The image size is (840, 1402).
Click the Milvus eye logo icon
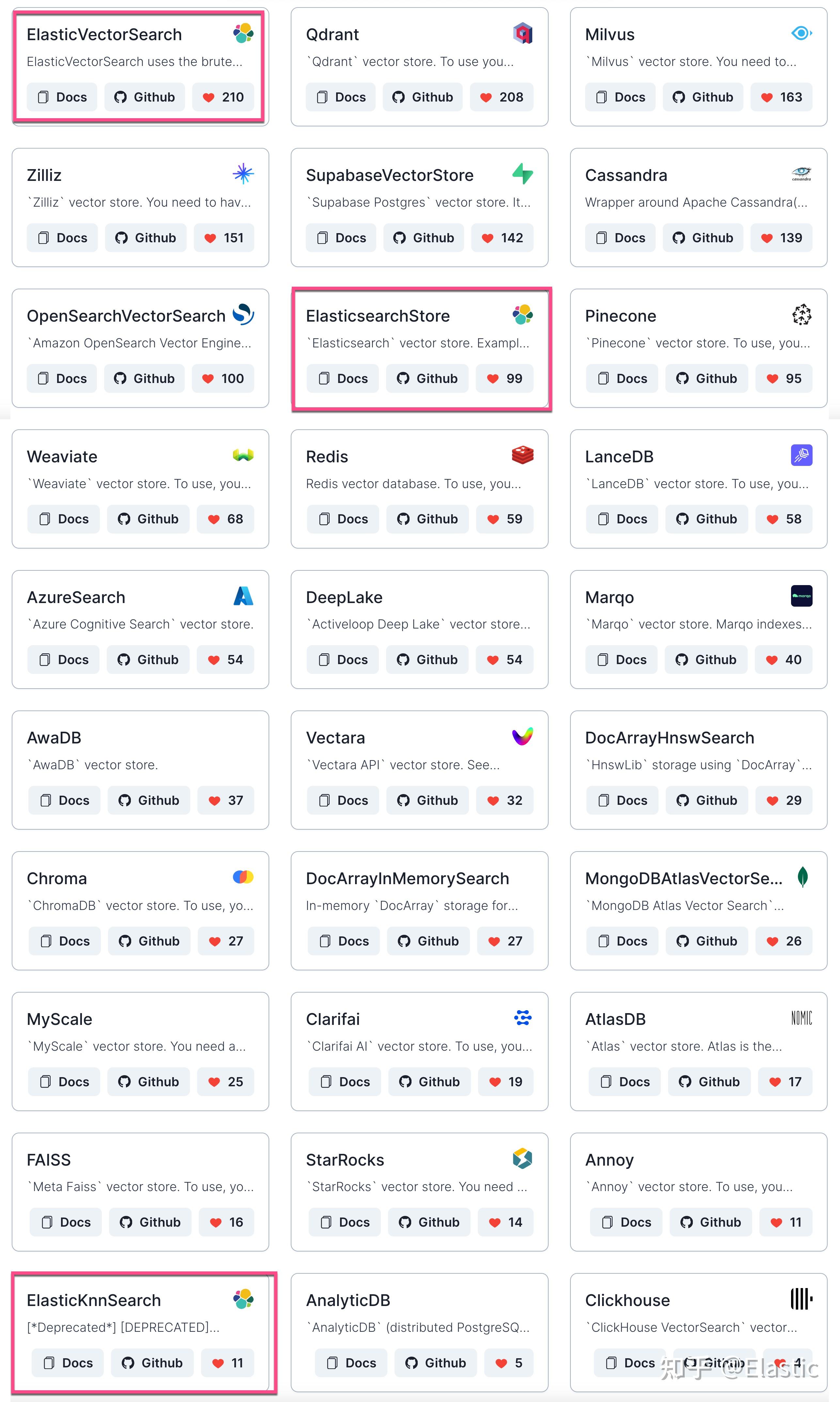(801, 33)
